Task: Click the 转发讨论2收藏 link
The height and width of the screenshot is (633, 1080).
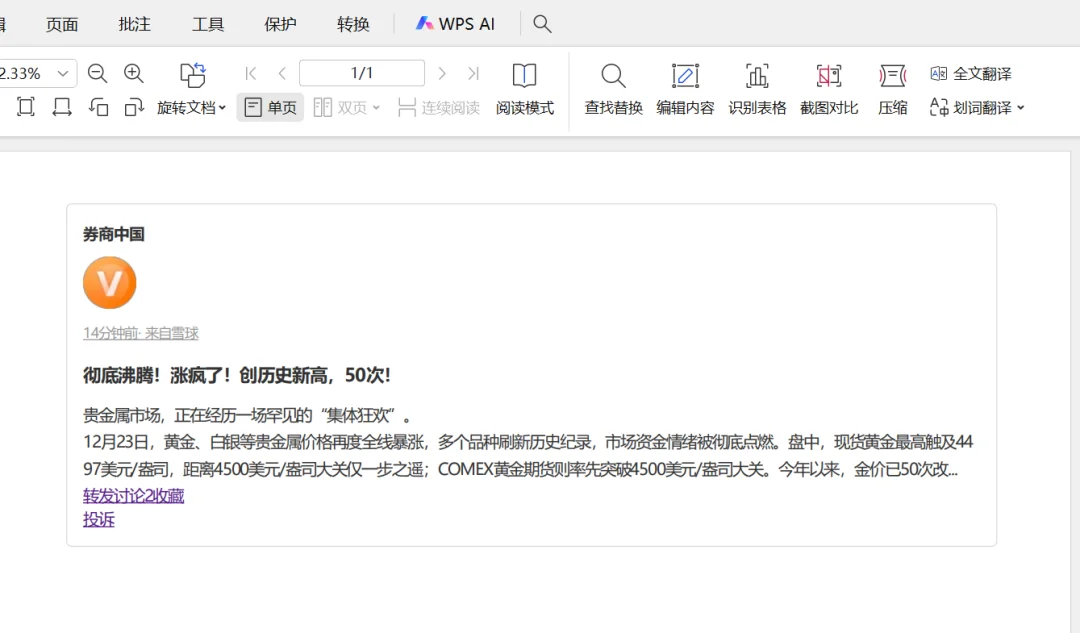Action: pos(134,496)
